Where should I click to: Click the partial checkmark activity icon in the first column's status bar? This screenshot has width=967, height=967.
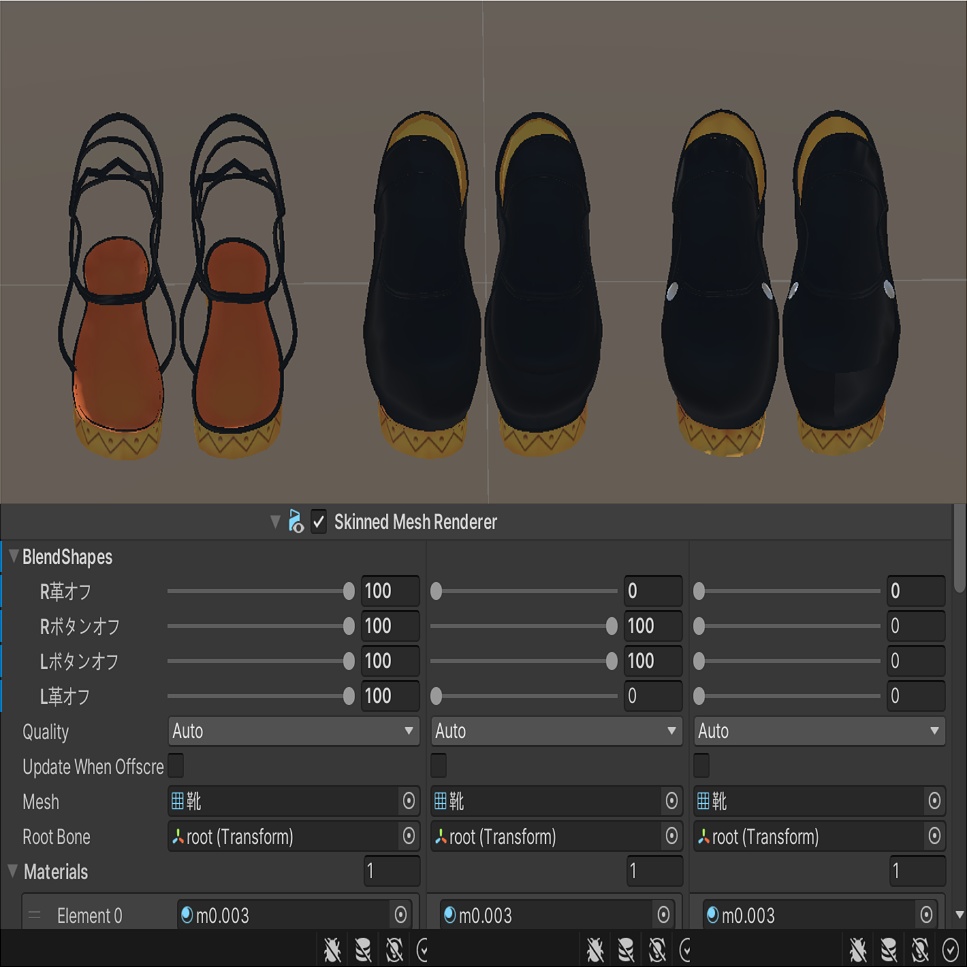click(x=423, y=950)
